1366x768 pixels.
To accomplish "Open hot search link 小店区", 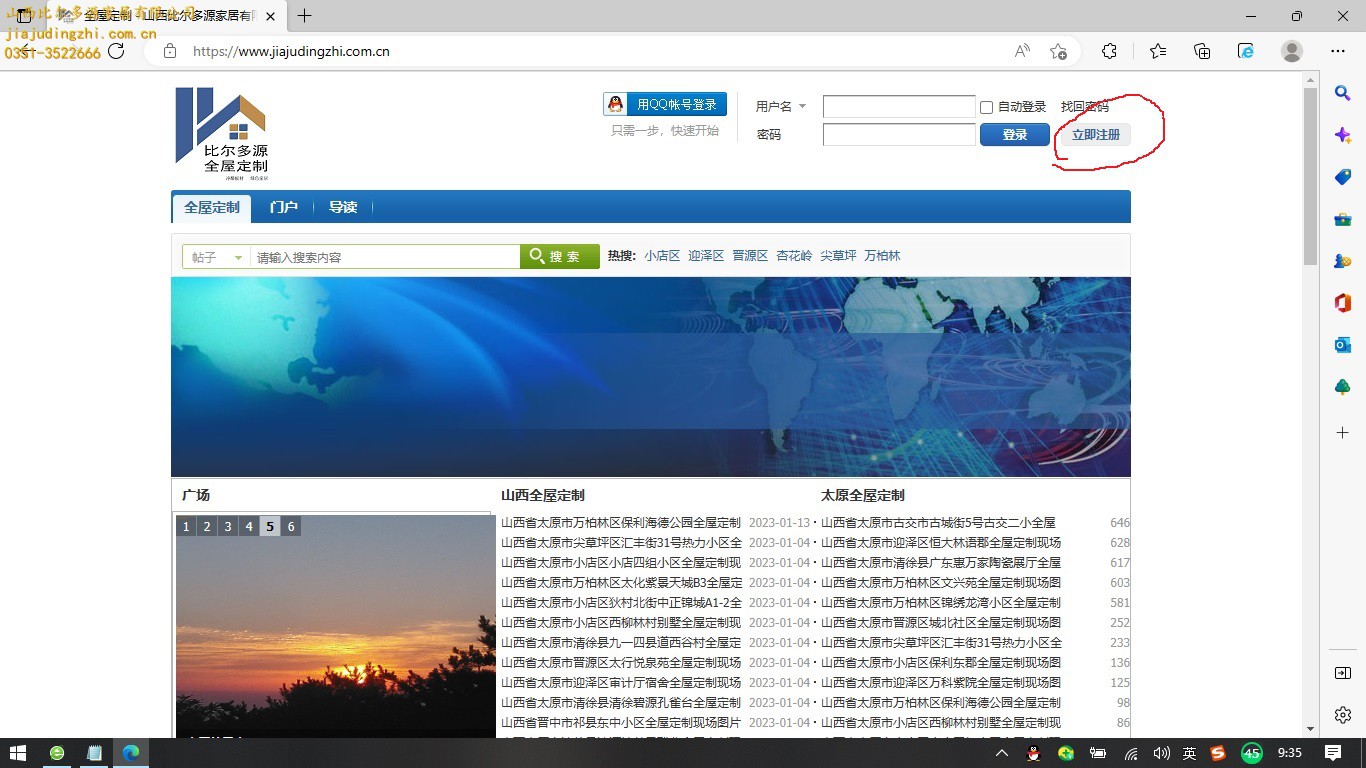I will point(662,256).
